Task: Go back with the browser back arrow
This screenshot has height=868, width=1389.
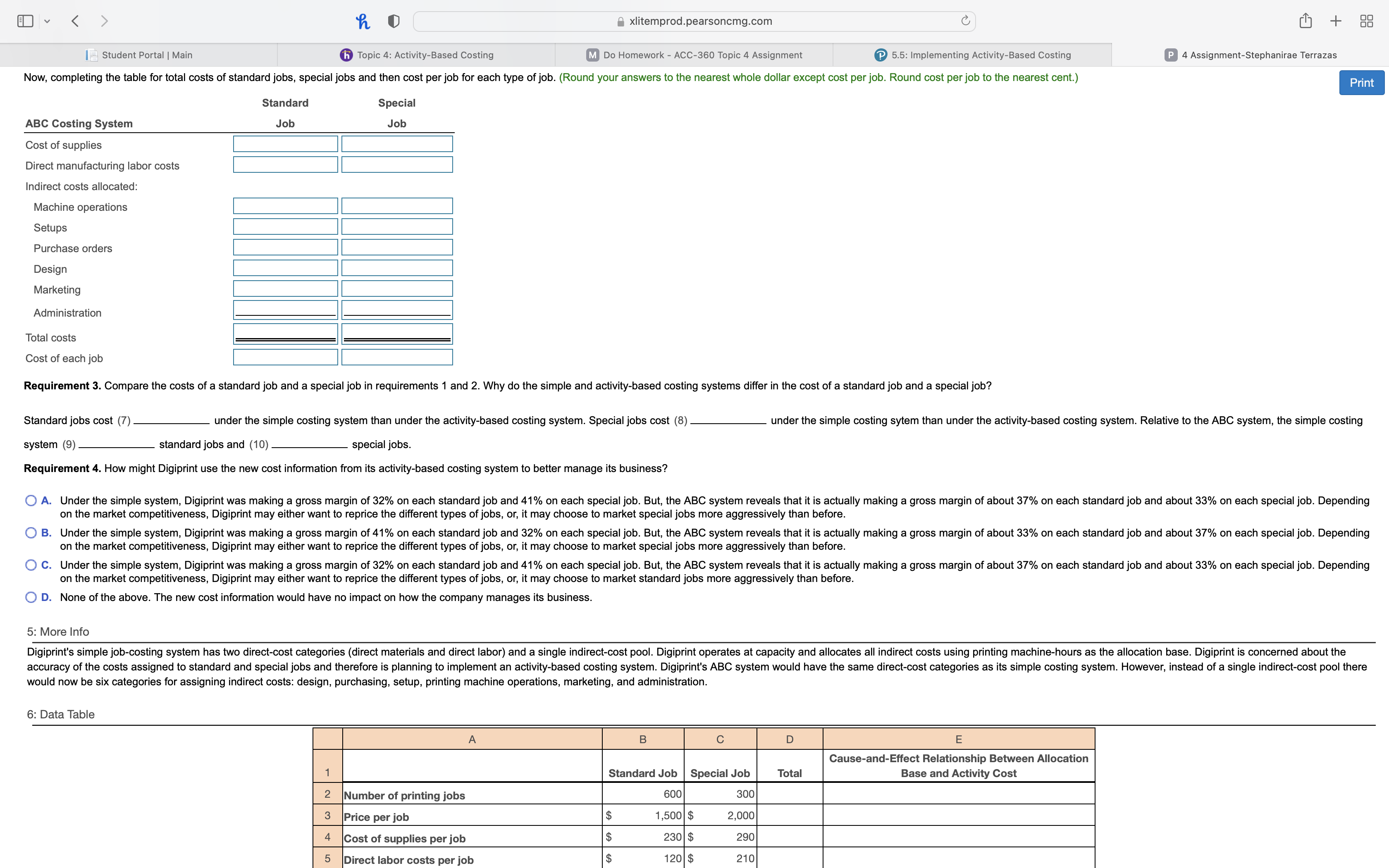Action: pos(75,21)
